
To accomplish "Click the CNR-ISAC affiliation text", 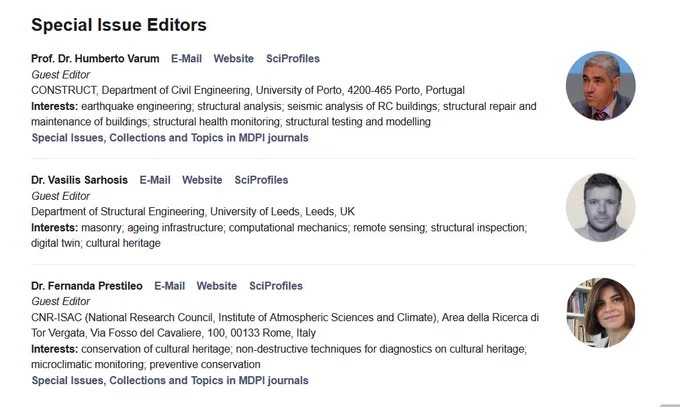I will click(285, 325).
